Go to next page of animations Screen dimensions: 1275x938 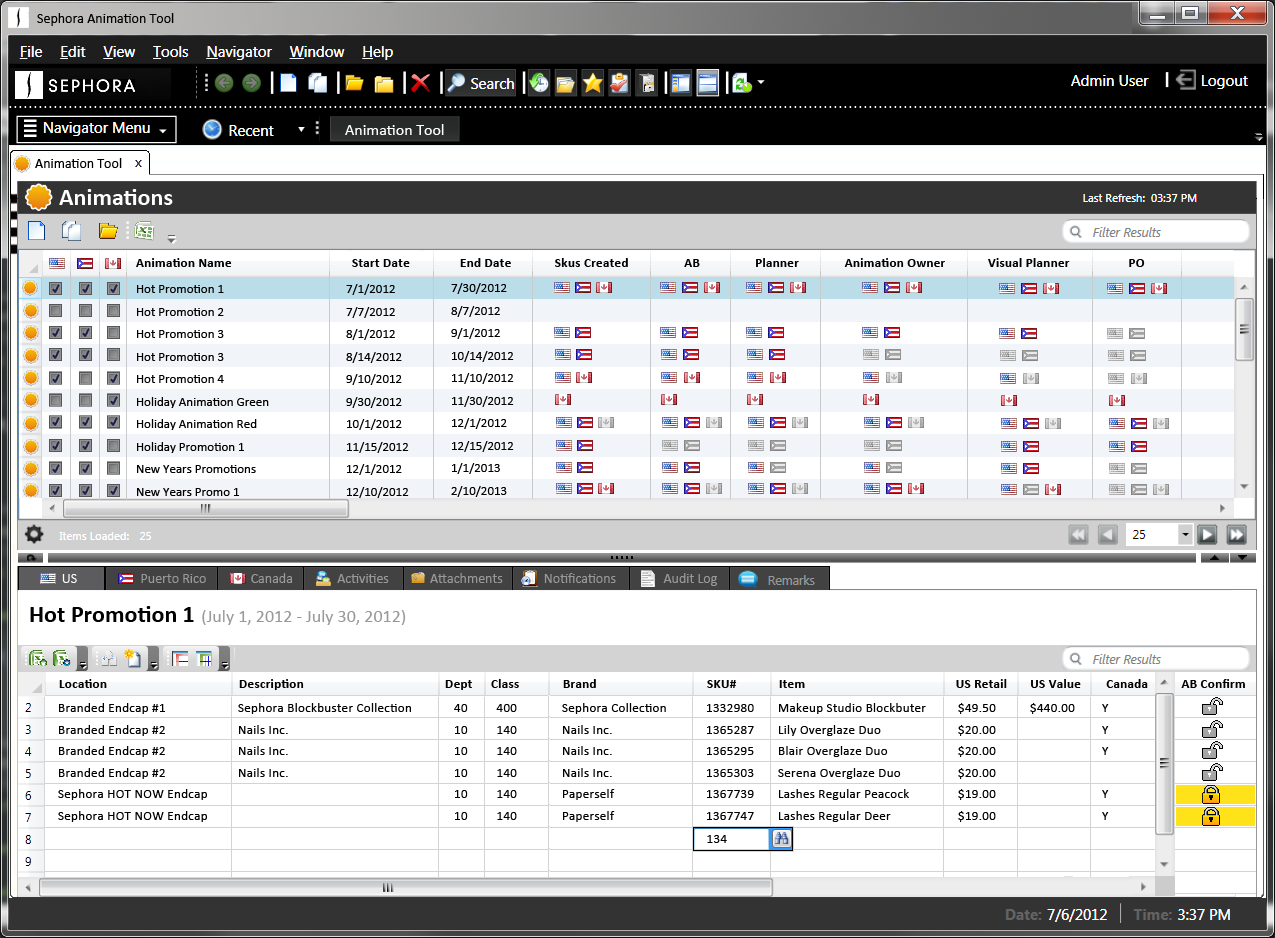(x=1208, y=535)
